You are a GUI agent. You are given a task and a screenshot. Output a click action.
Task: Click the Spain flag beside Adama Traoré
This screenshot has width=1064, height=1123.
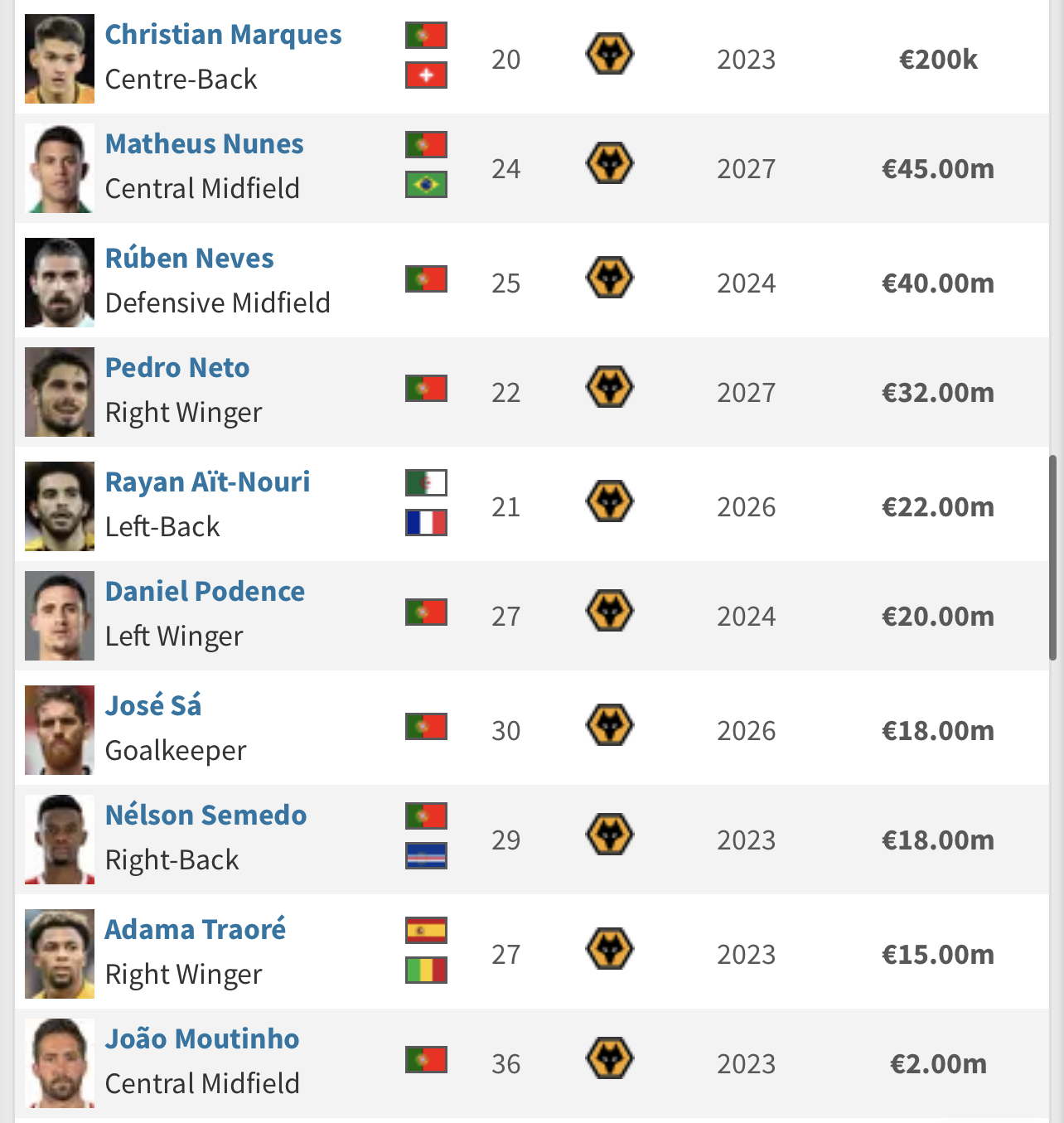pyautogui.click(x=426, y=931)
